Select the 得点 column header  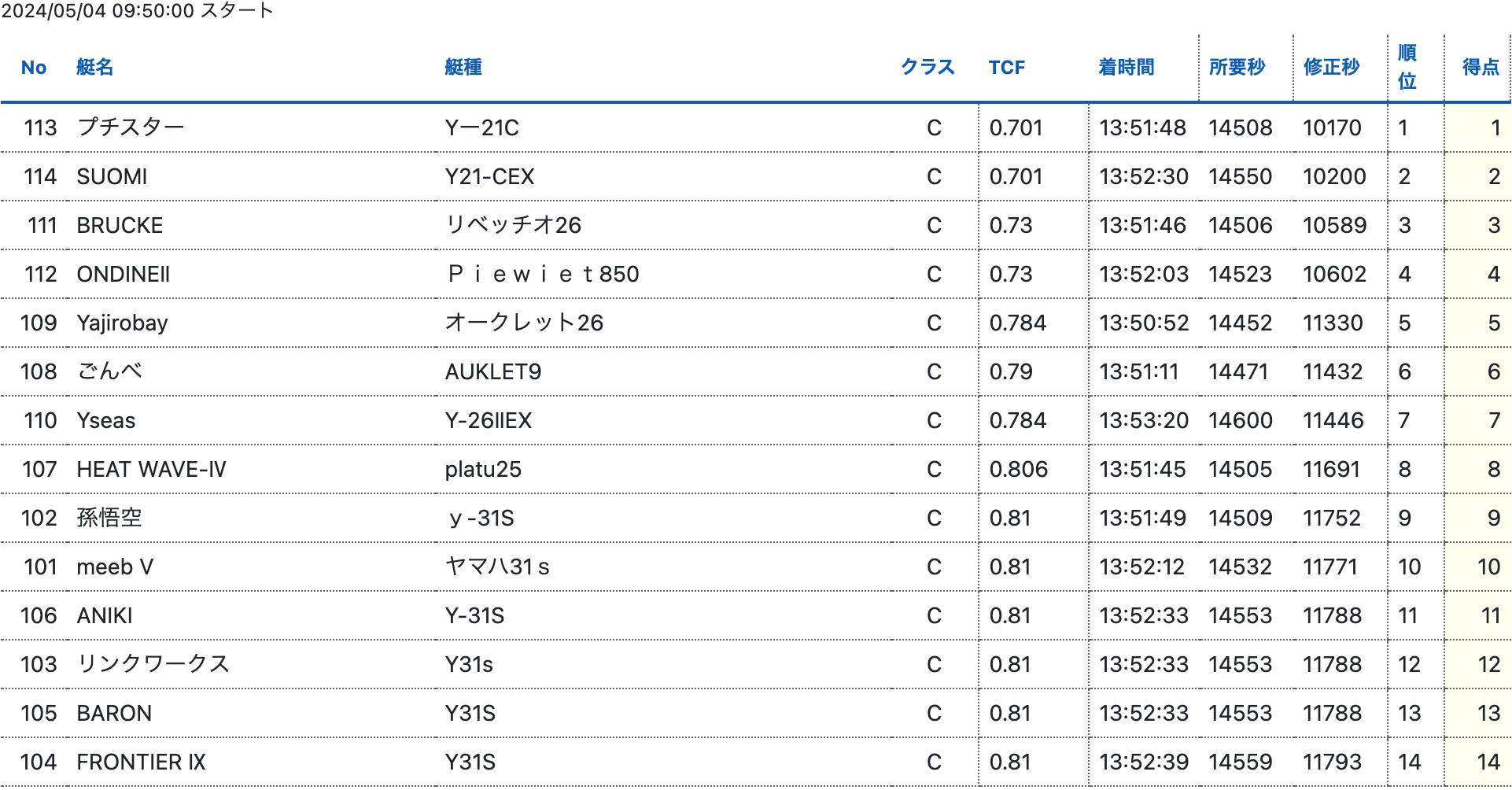pyautogui.click(x=1480, y=68)
